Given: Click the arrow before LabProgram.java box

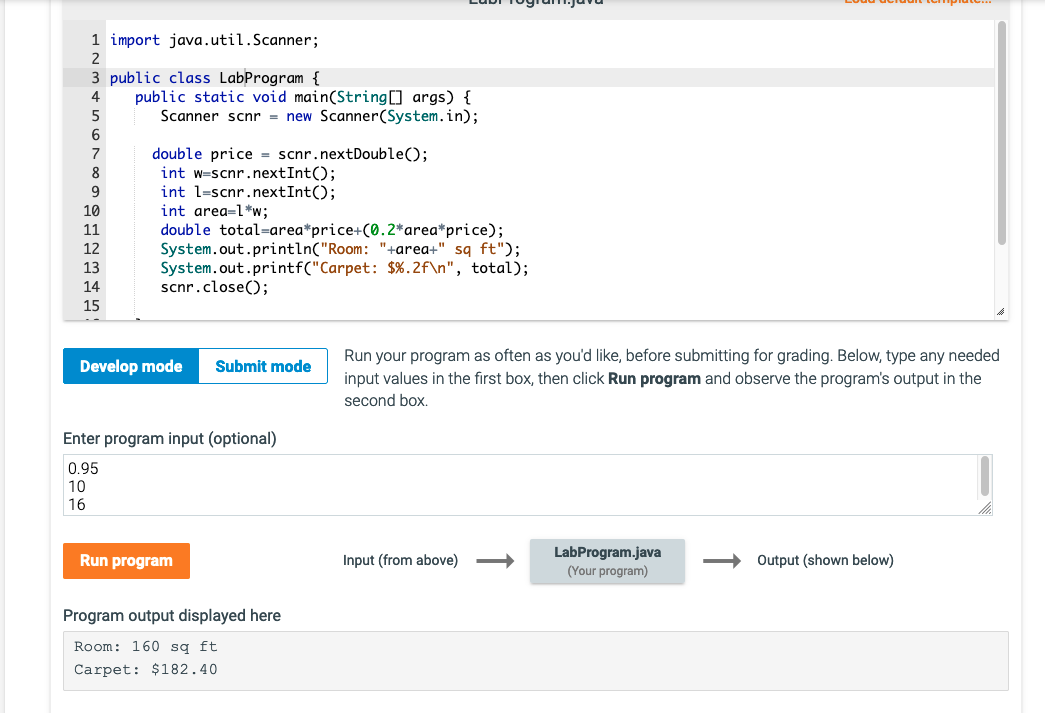Looking at the screenshot, I should tap(495, 561).
